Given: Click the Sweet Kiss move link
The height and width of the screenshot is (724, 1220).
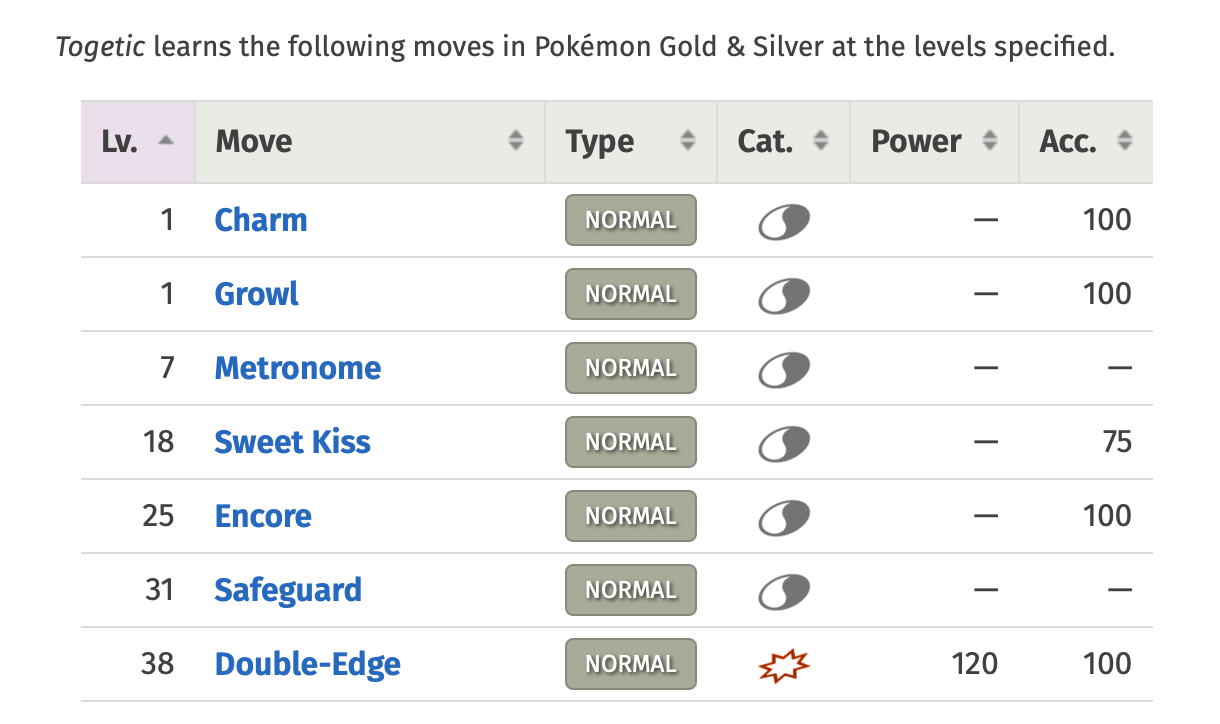Looking at the screenshot, I should tap(293, 442).
